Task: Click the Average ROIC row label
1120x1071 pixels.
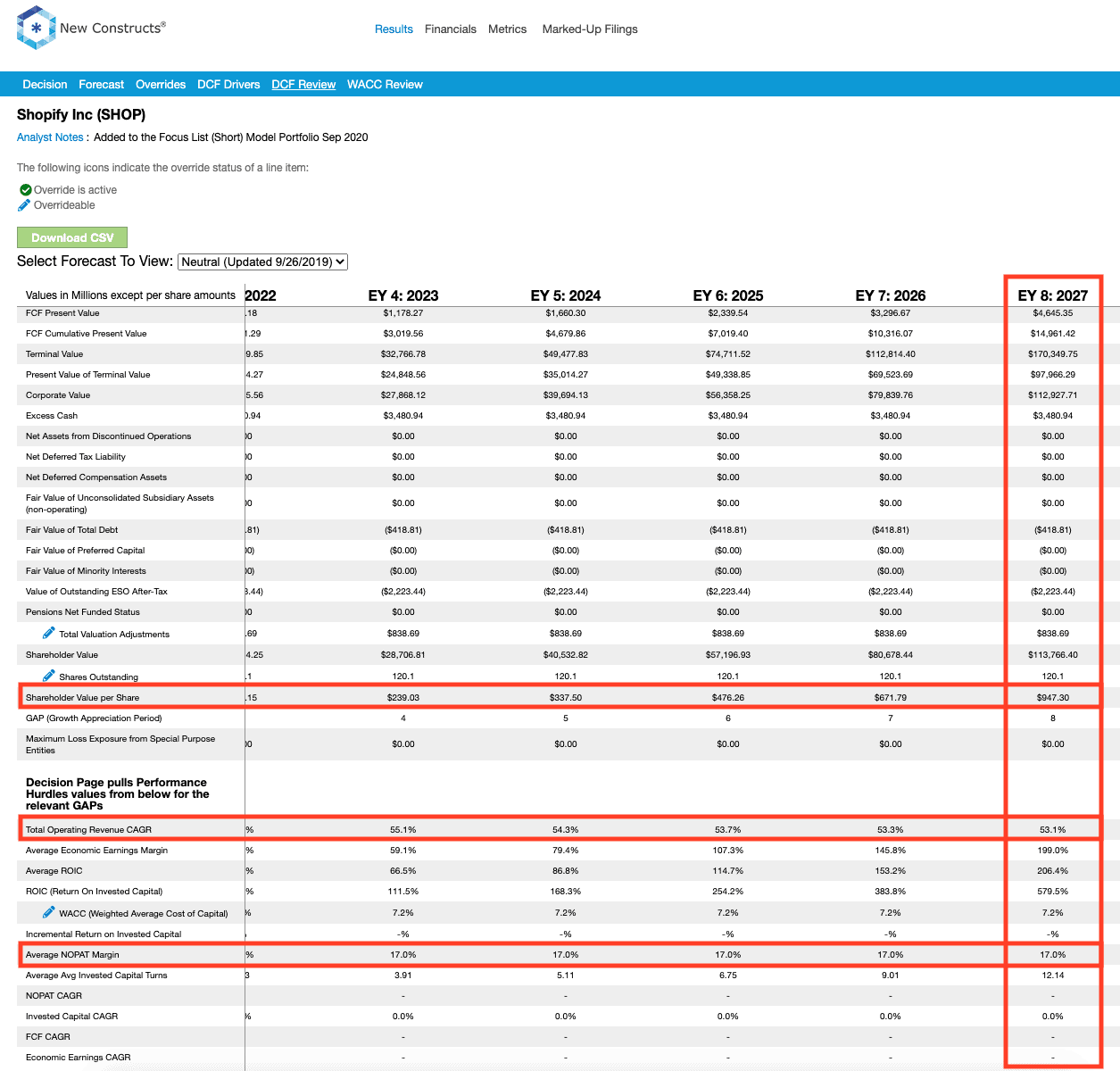Action: [54, 871]
